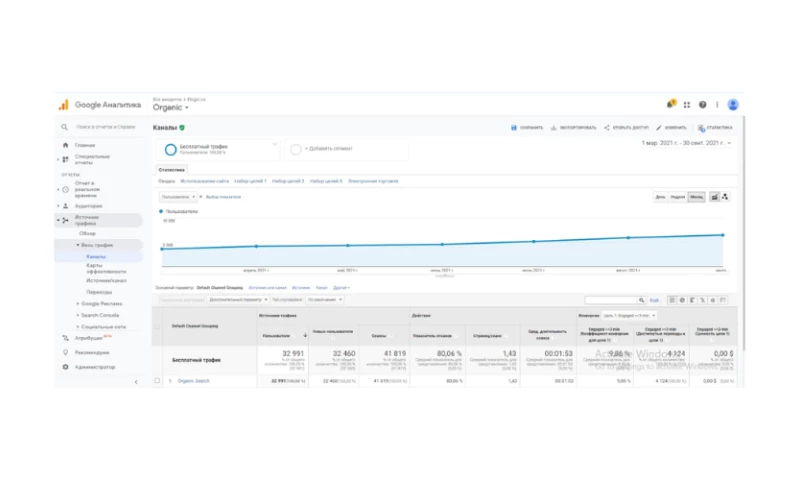Viewport: 800px width, 480px height.
Task: Open the Статистика tab
Action: click(172, 170)
